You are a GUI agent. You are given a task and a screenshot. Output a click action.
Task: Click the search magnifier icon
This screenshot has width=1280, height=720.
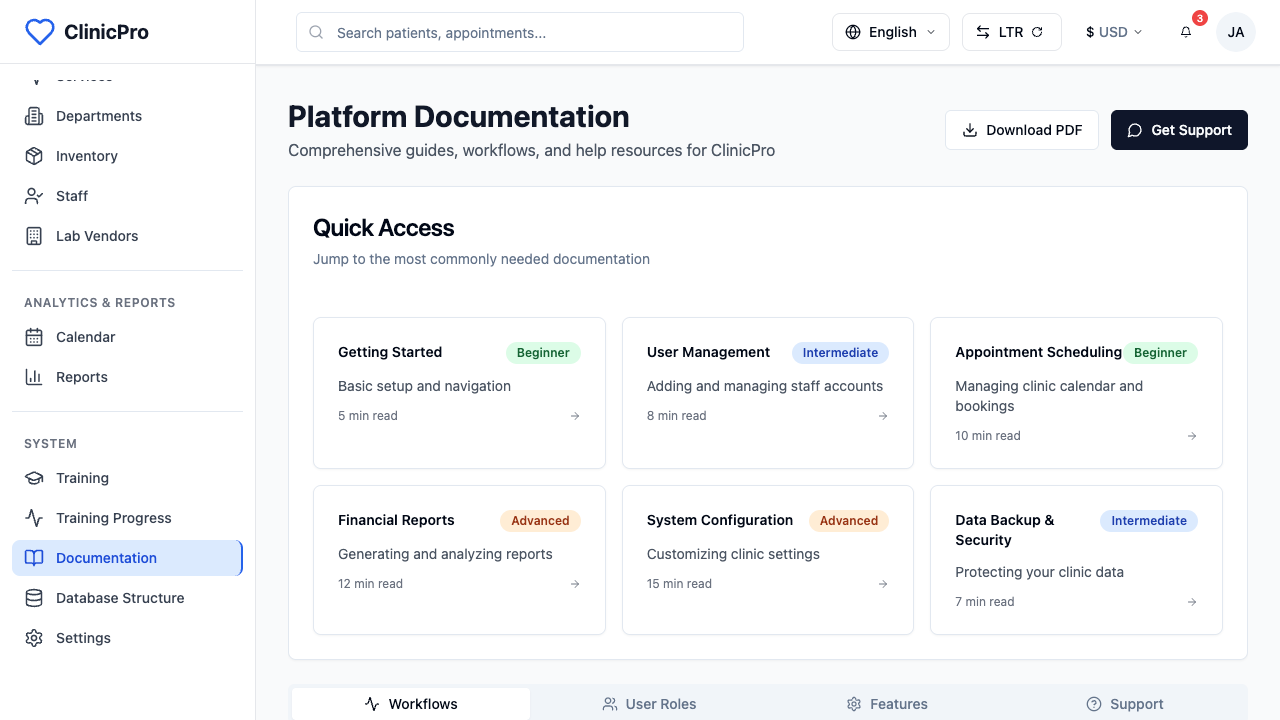pos(316,32)
